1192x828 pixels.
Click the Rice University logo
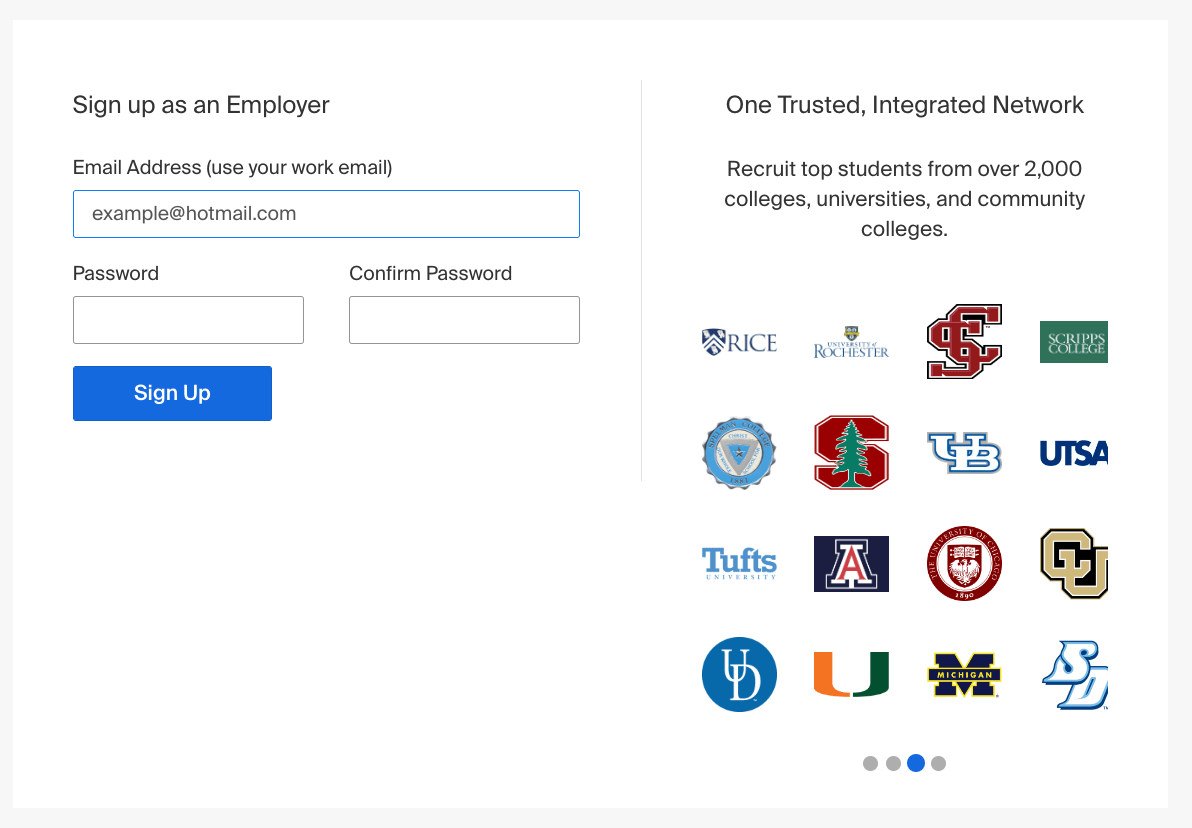739,342
